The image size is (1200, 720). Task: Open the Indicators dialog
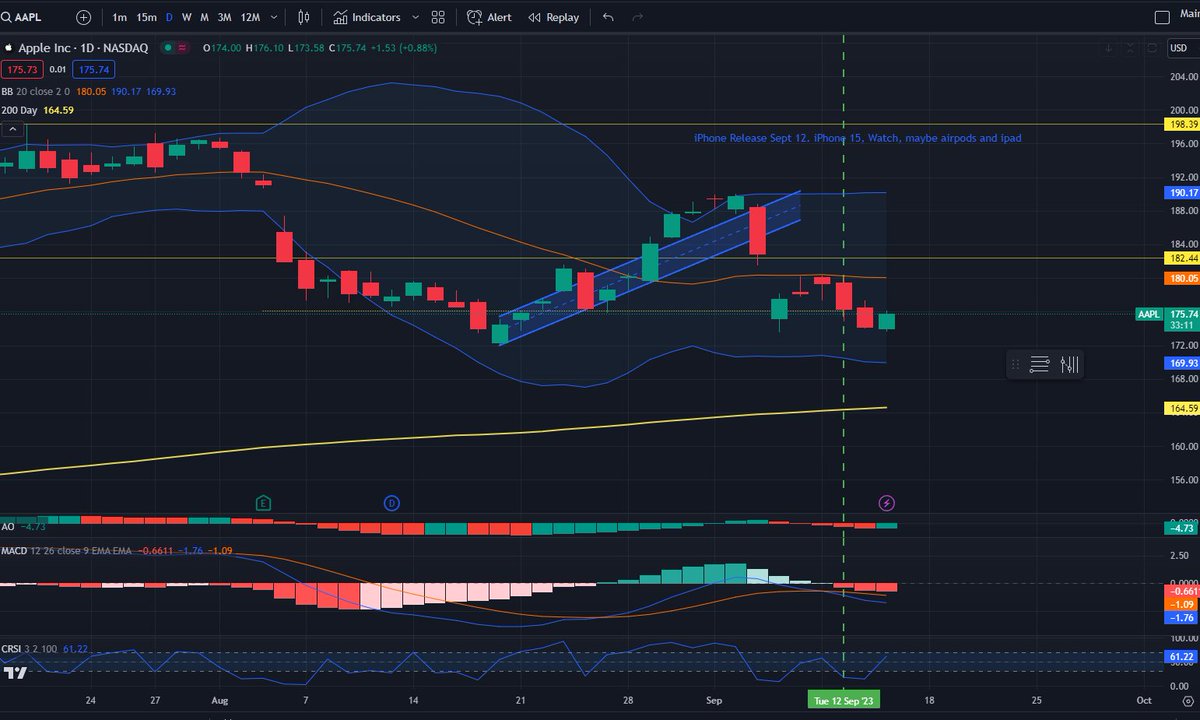[367, 17]
